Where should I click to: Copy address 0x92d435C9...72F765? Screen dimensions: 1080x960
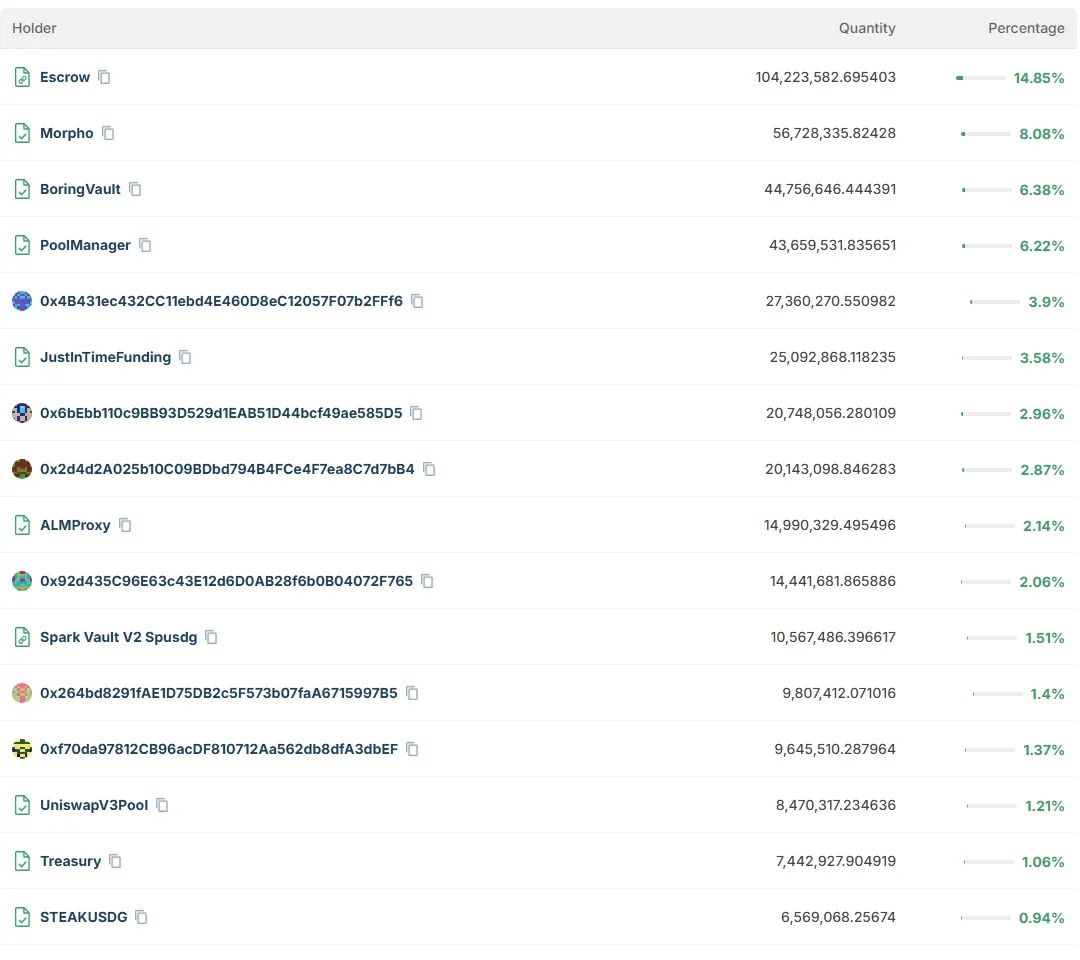(427, 581)
